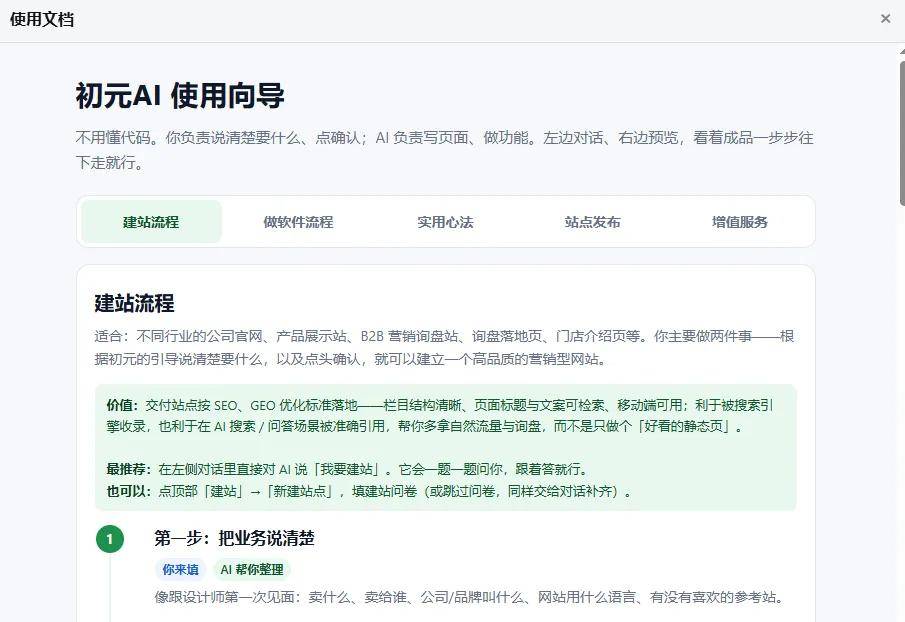
Task: Click the sentence starting 像跟设计师第一次见面
Action: [x=469, y=597]
